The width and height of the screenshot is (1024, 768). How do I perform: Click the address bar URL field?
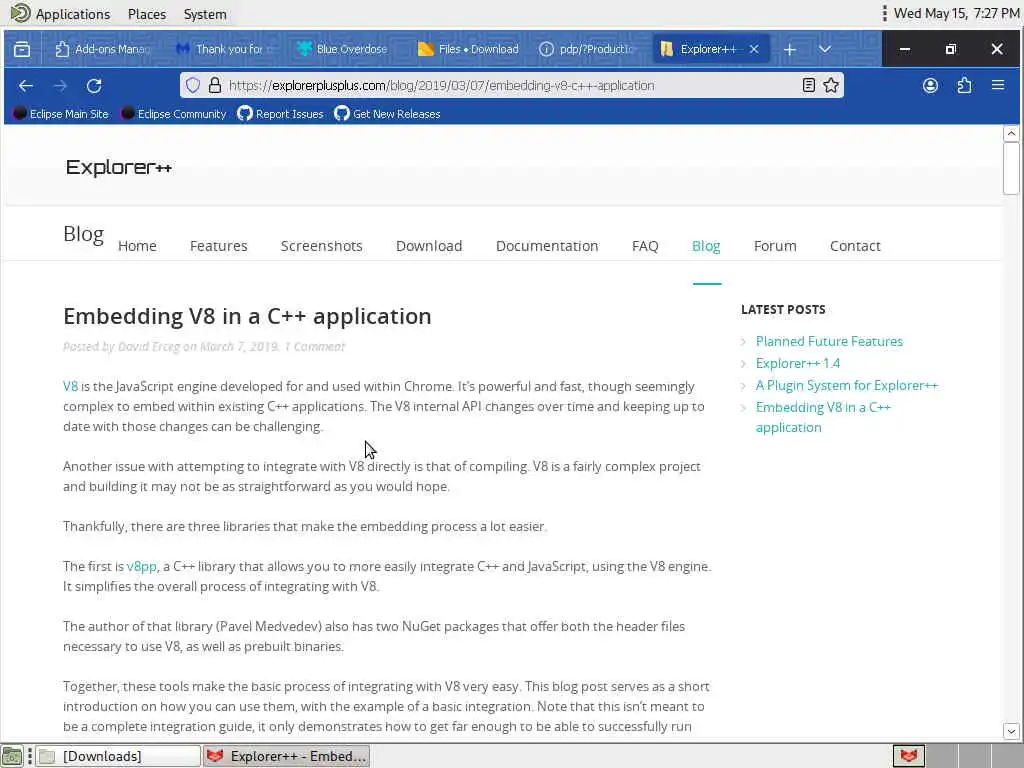pyautogui.click(x=509, y=86)
